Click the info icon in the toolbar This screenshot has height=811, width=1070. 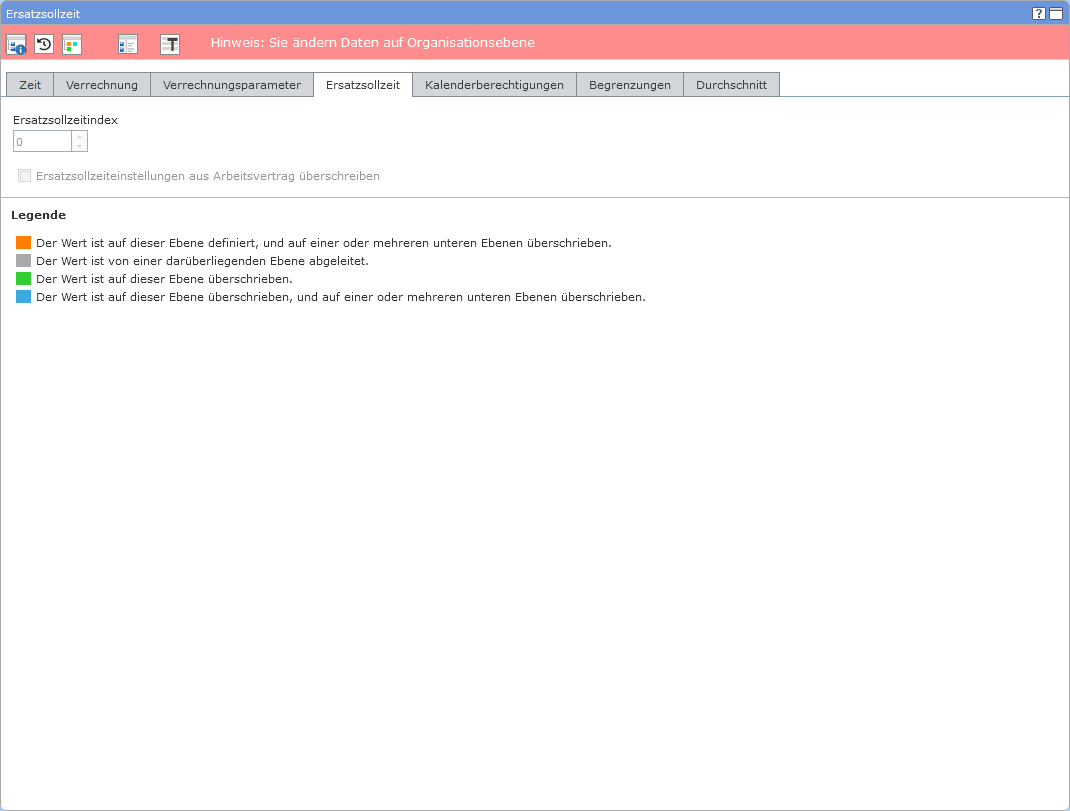[x=16, y=44]
